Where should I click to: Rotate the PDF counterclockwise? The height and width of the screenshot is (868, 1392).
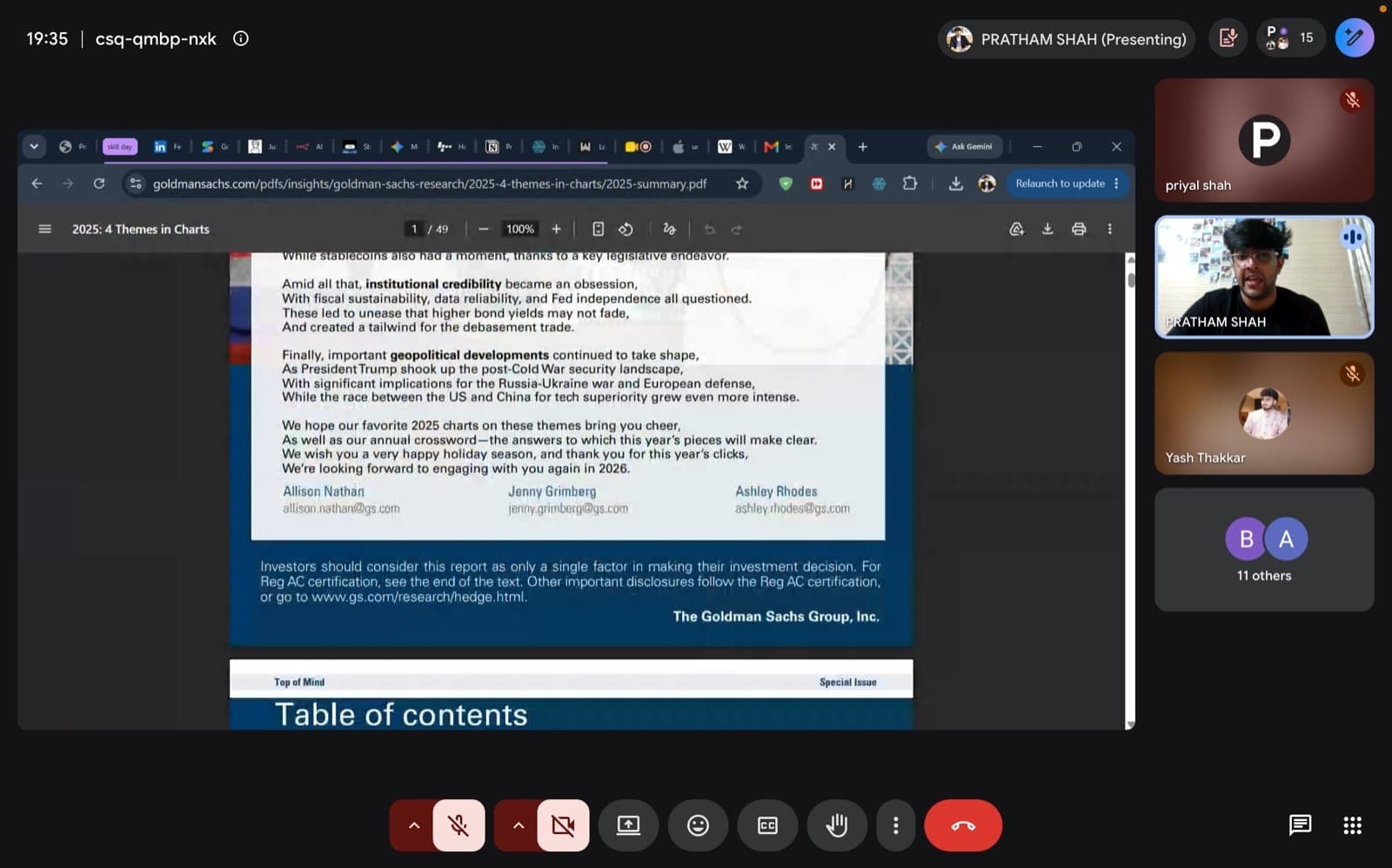(626, 229)
